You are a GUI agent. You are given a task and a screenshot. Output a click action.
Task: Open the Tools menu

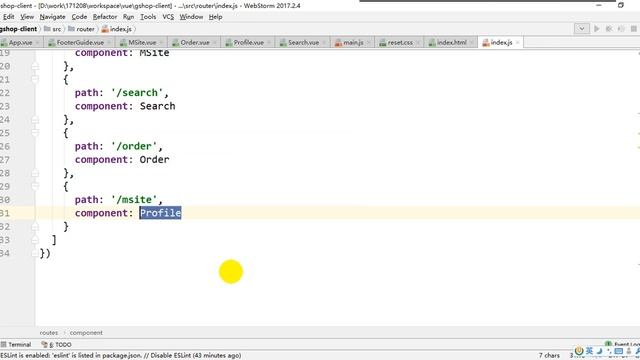coord(148,17)
